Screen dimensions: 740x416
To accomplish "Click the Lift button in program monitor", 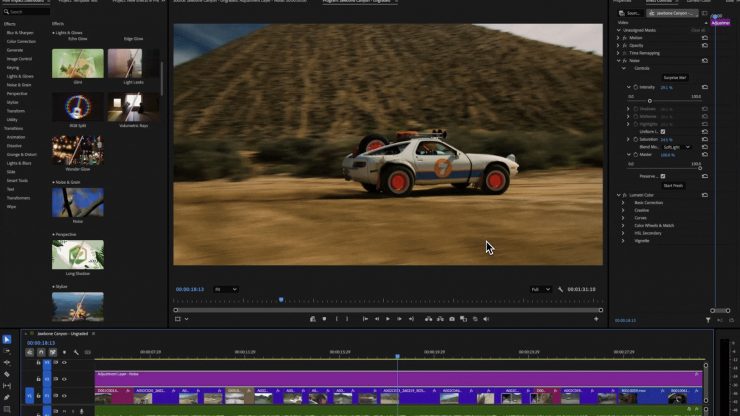I will [429, 319].
